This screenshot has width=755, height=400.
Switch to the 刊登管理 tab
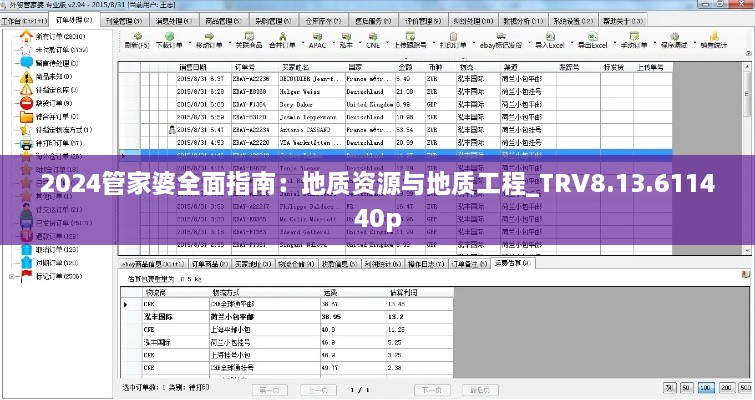pyautogui.click(x=123, y=21)
